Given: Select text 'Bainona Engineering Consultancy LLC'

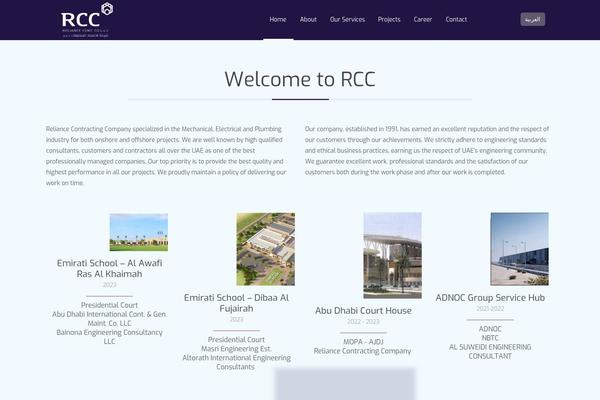Looking at the screenshot, I should [x=109, y=337].
